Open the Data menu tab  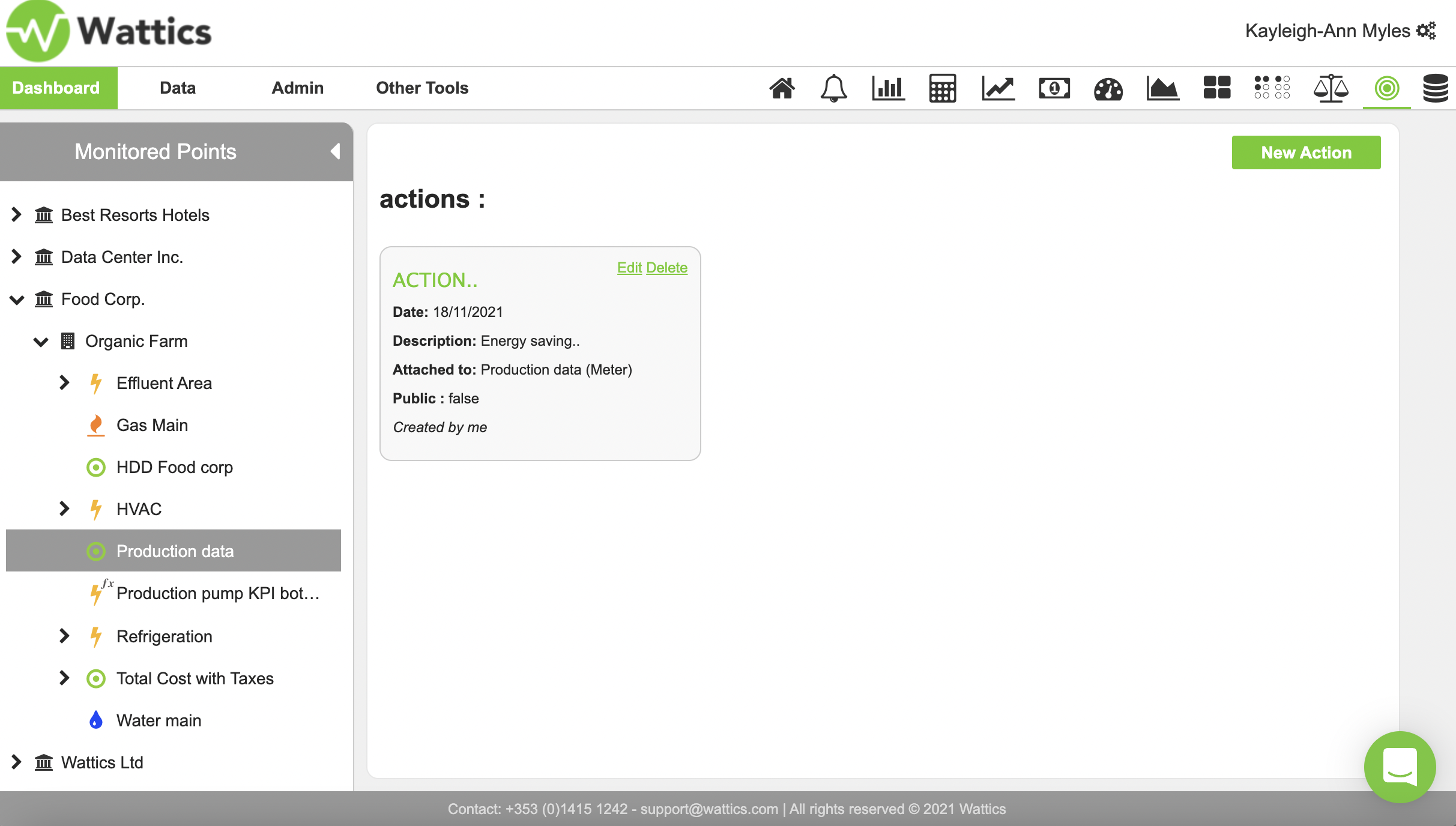(178, 88)
